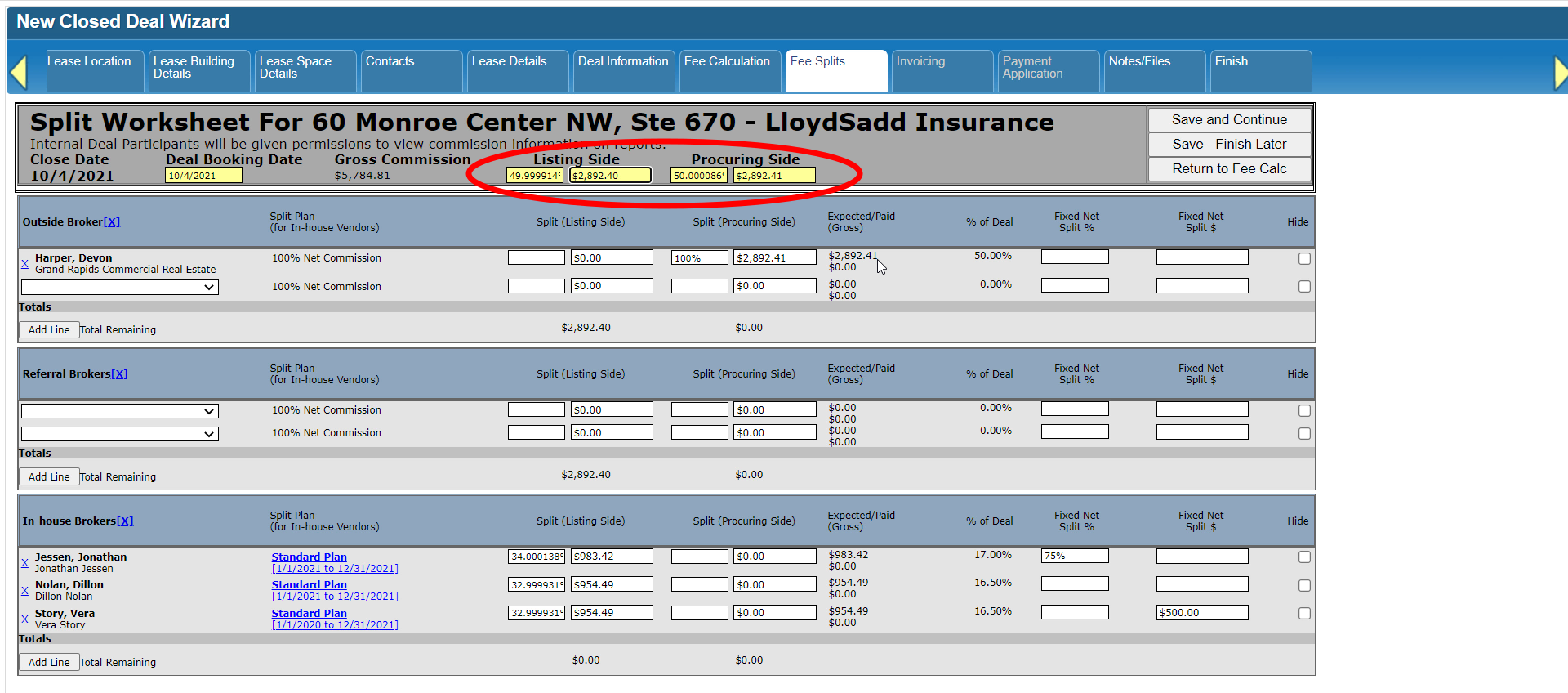The height and width of the screenshot is (693, 1568).
Task: Open Standard Plan link for Dillon Nolan
Action: pyautogui.click(x=309, y=585)
